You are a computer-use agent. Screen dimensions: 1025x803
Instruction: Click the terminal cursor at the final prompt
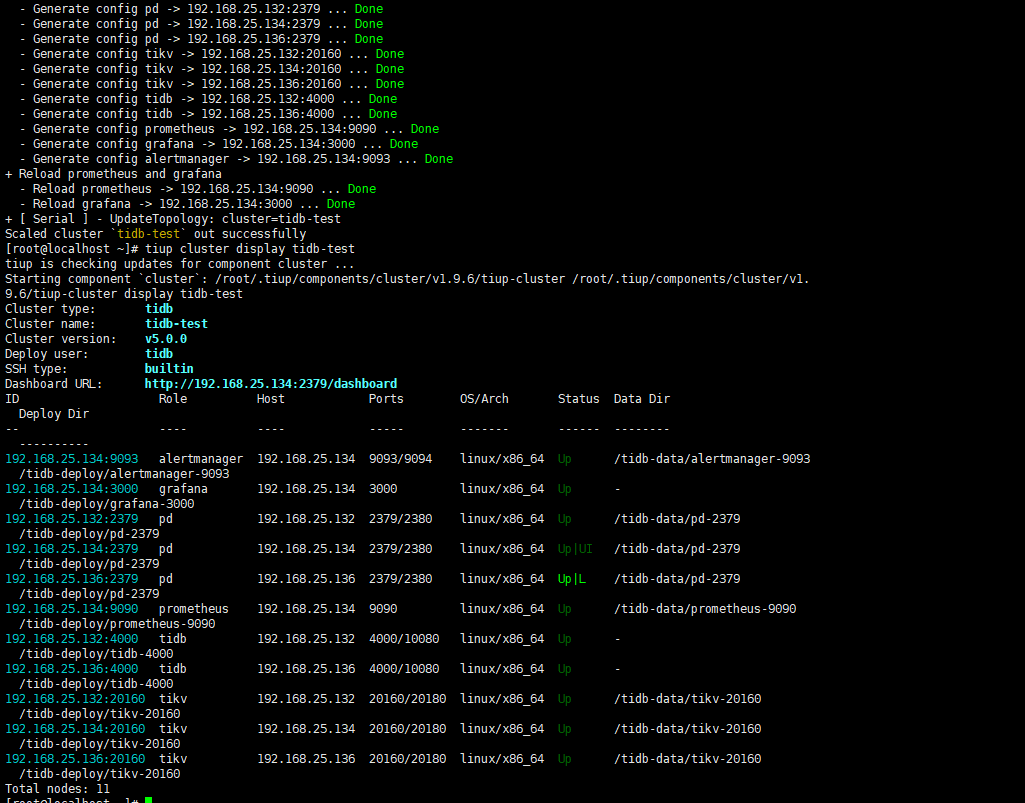[x=148, y=800]
